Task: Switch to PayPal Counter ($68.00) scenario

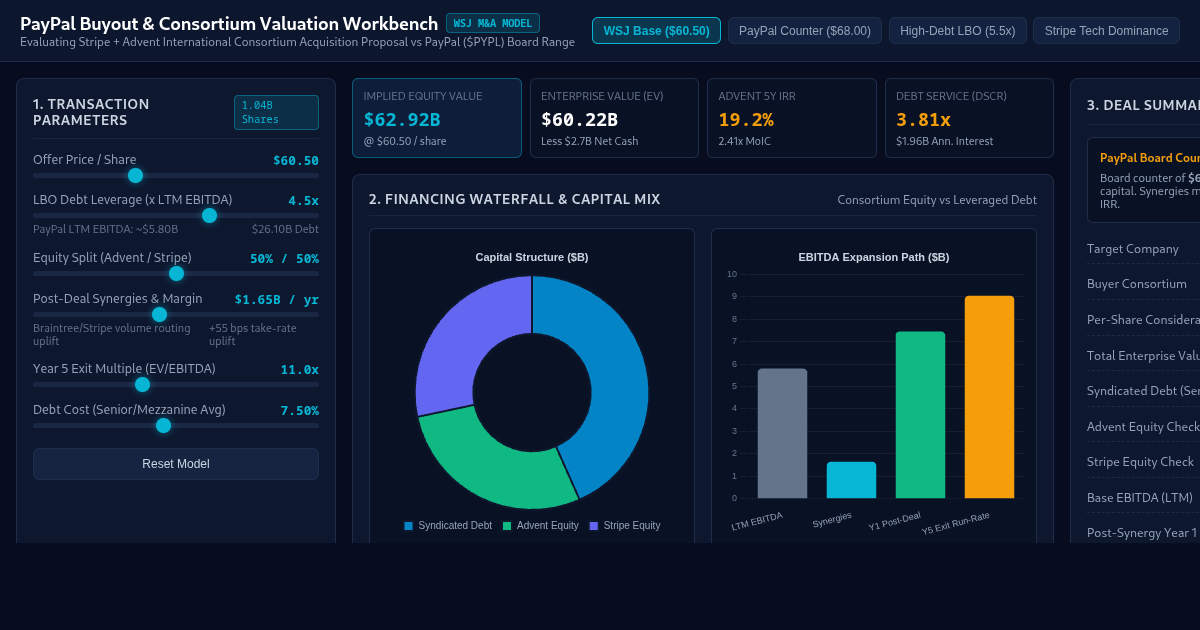Action: click(x=805, y=31)
